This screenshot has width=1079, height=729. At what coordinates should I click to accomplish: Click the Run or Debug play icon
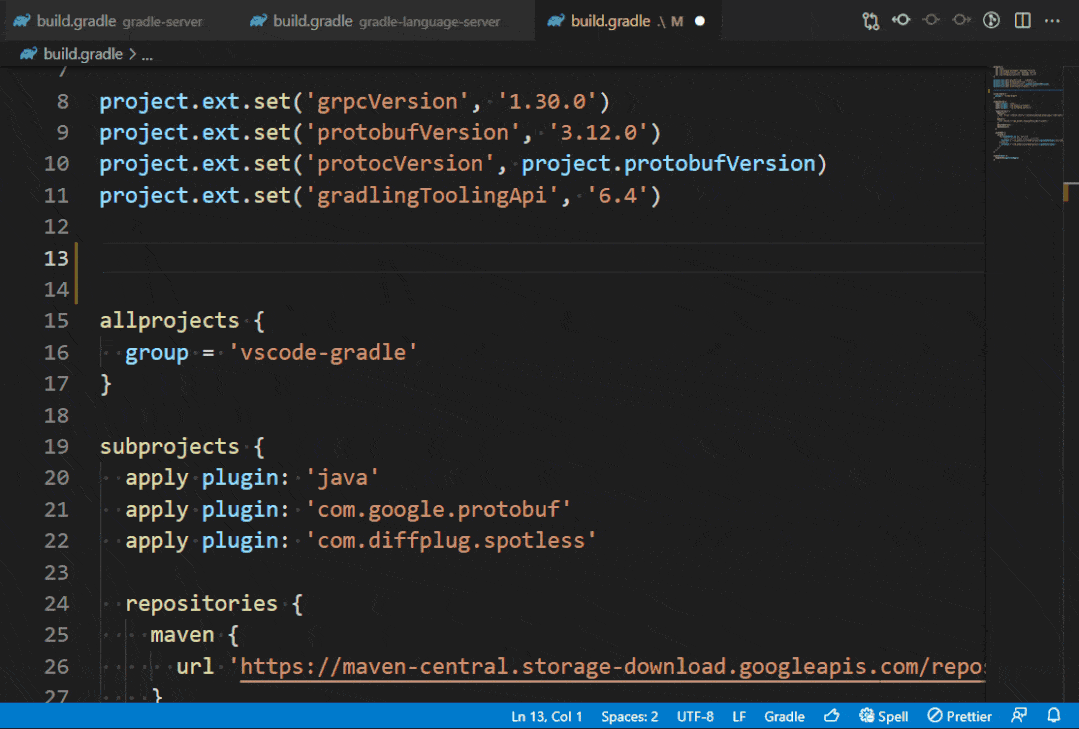tap(991, 20)
